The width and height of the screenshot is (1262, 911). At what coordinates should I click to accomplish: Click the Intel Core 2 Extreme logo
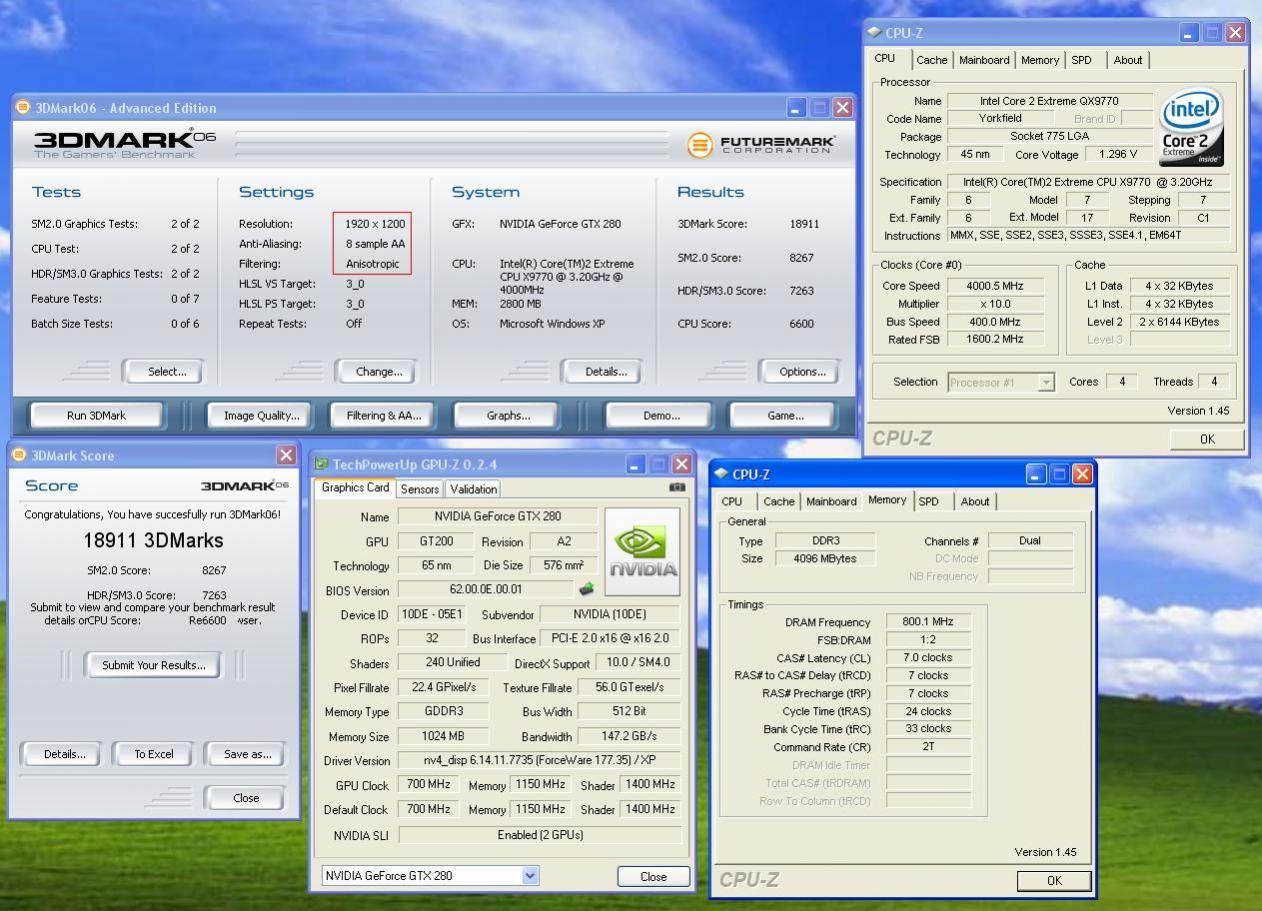point(1192,129)
